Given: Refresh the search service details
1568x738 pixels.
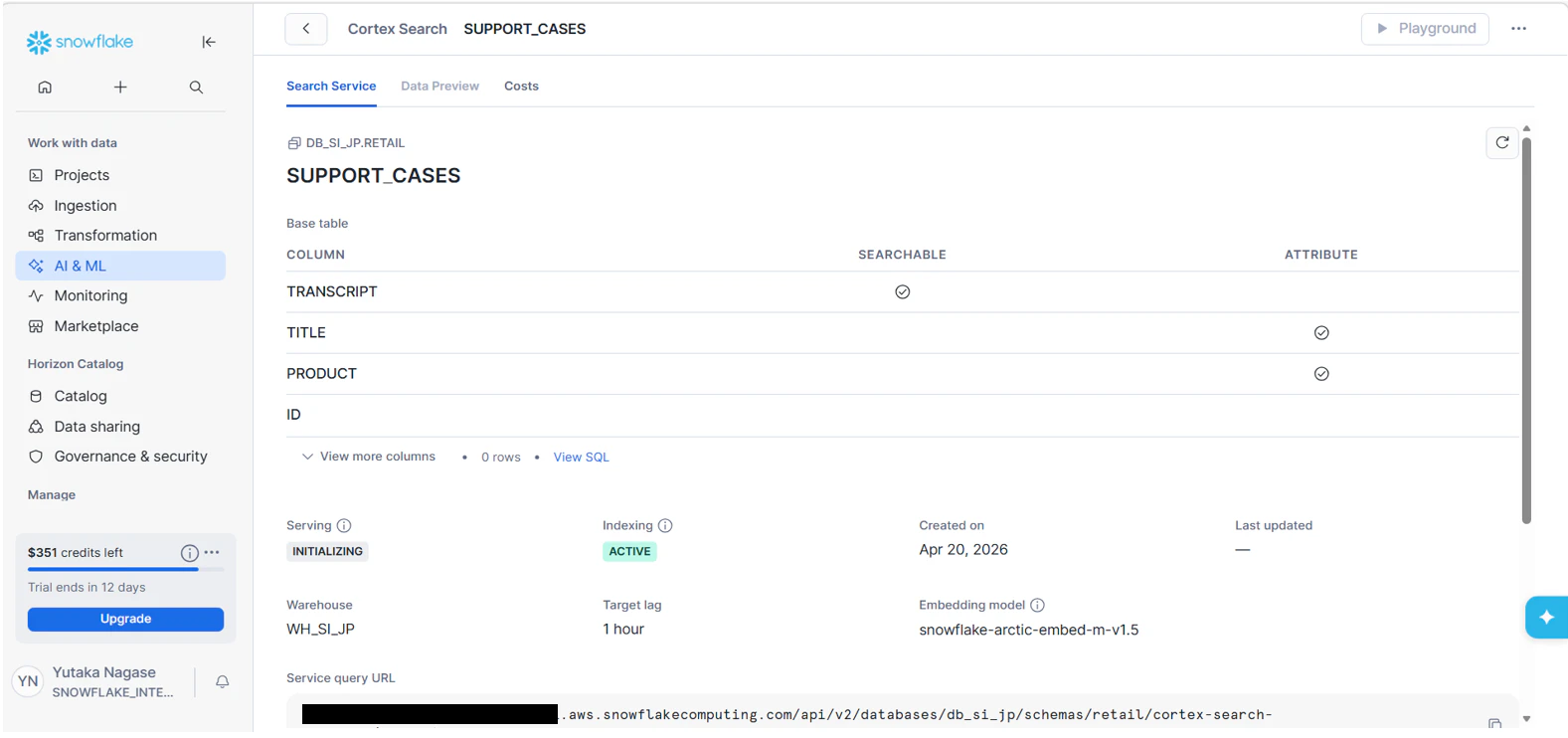Looking at the screenshot, I should coord(1502,143).
